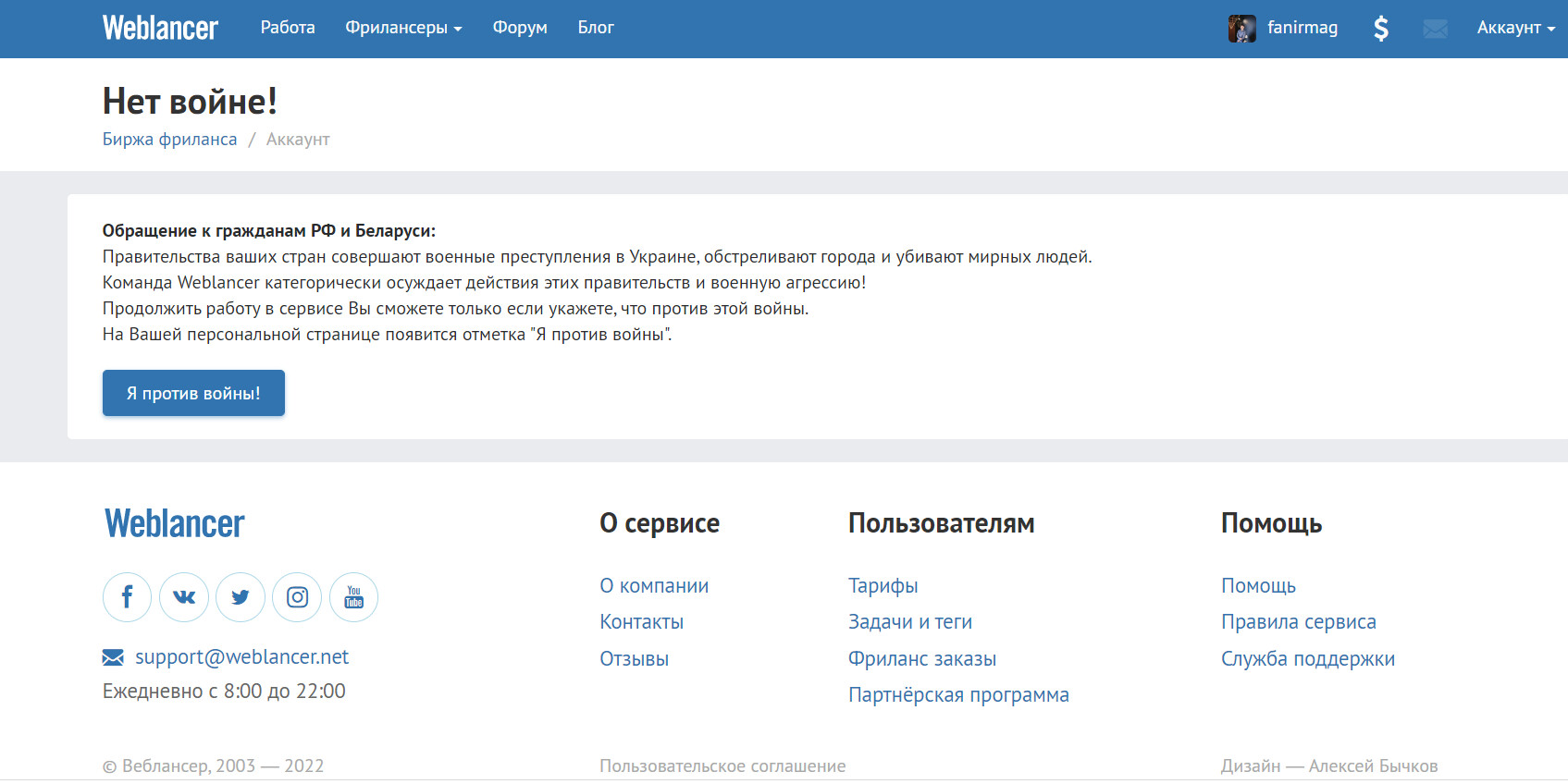
Task: Expand the Фрилансеры dropdown menu
Action: (x=403, y=28)
